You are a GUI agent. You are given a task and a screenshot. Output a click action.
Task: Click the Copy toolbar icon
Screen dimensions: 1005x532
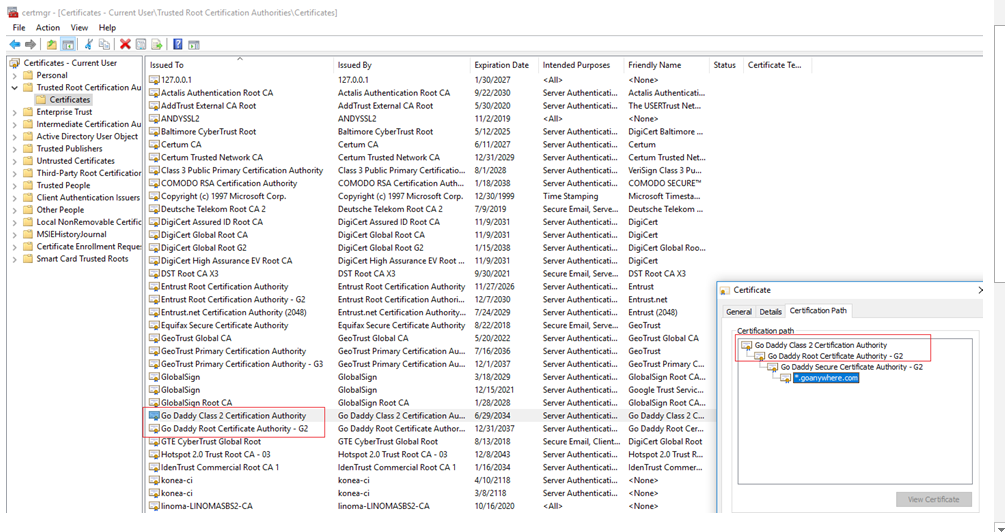104,44
